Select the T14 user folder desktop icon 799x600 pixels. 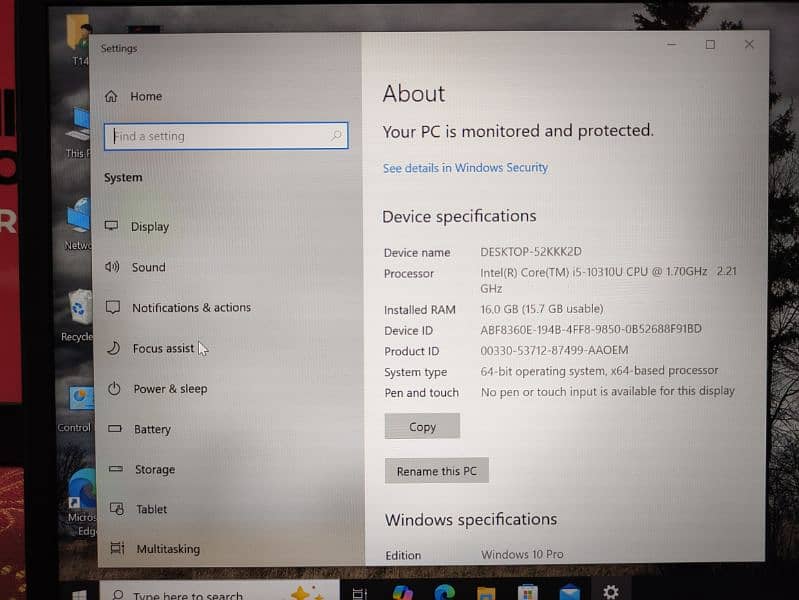pos(79,41)
